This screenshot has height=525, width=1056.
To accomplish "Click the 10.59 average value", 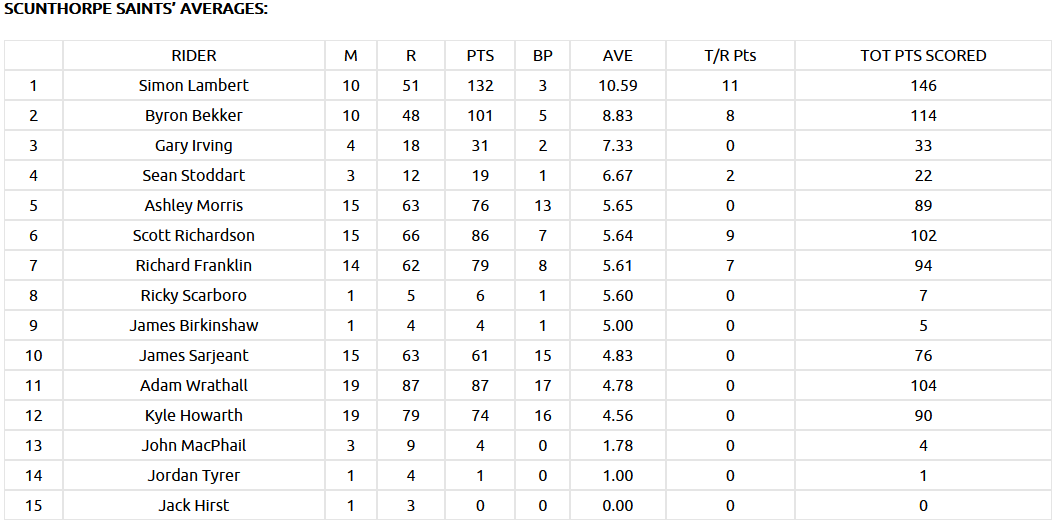I will coord(618,86).
